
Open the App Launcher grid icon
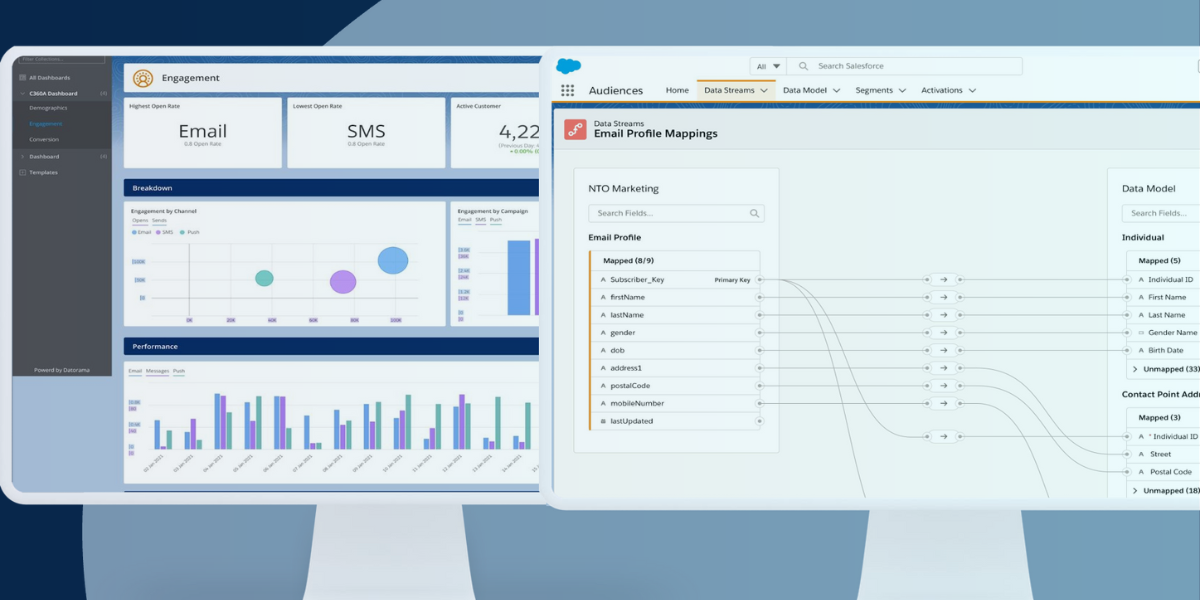pyautogui.click(x=567, y=90)
